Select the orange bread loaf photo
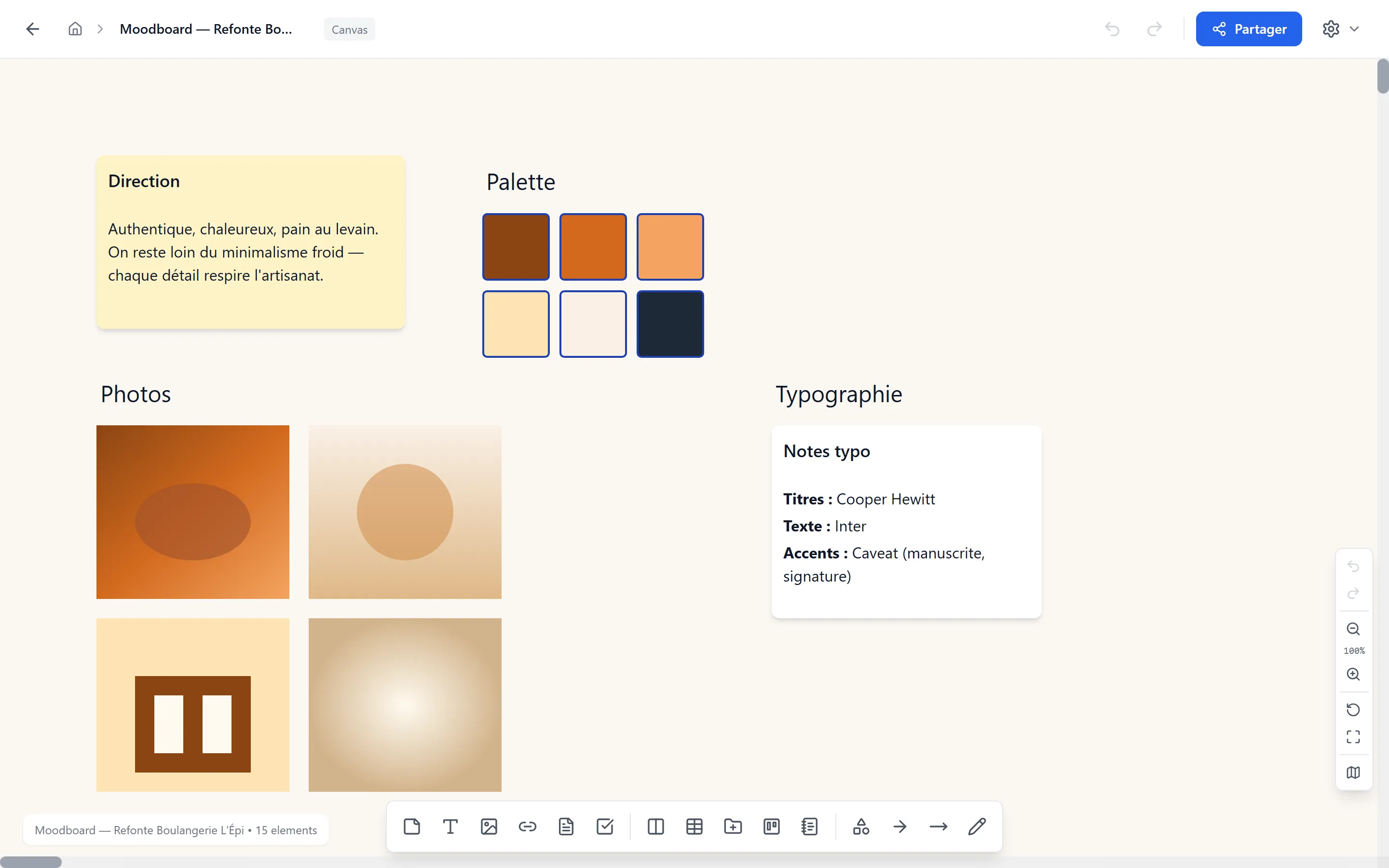1389x868 pixels. pos(193,512)
